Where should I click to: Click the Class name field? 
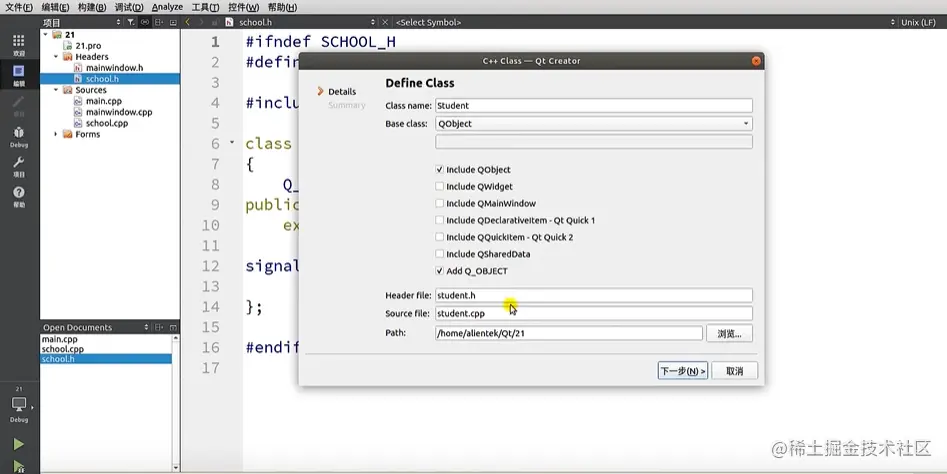click(594, 106)
